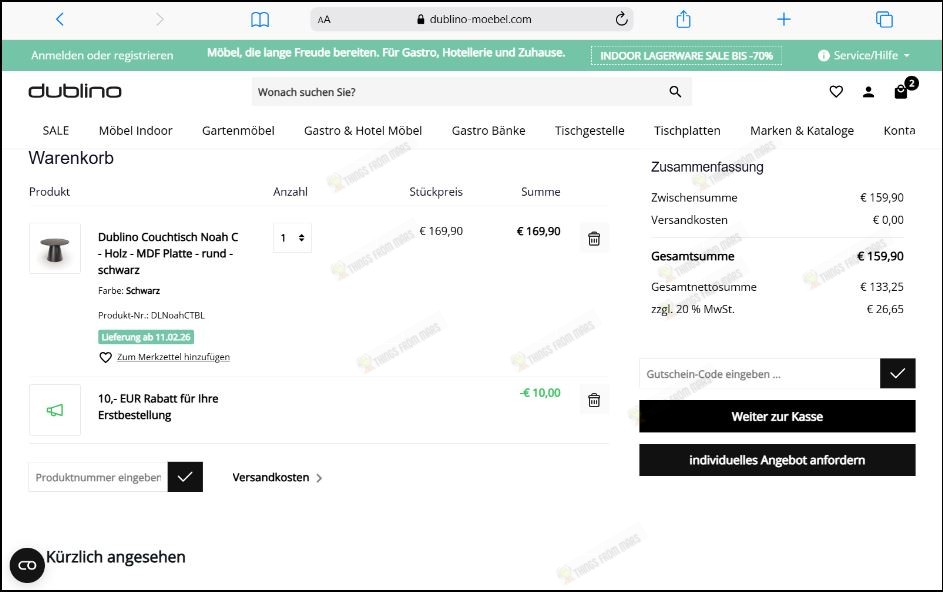Delete the Couchtisch Noah via its trash icon
The height and width of the screenshot is (592, 943).
pos(594,238)
